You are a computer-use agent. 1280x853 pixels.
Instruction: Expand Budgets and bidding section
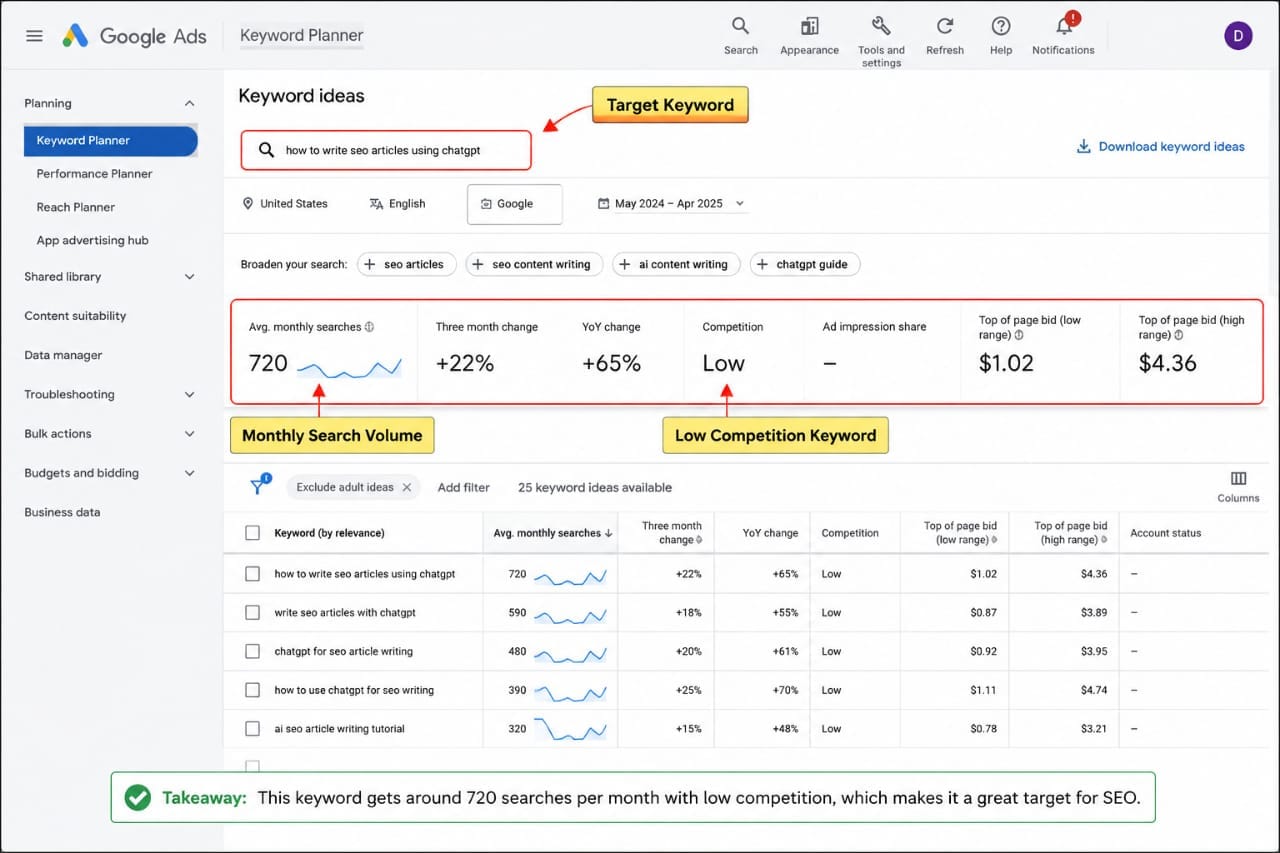point(190,473)
